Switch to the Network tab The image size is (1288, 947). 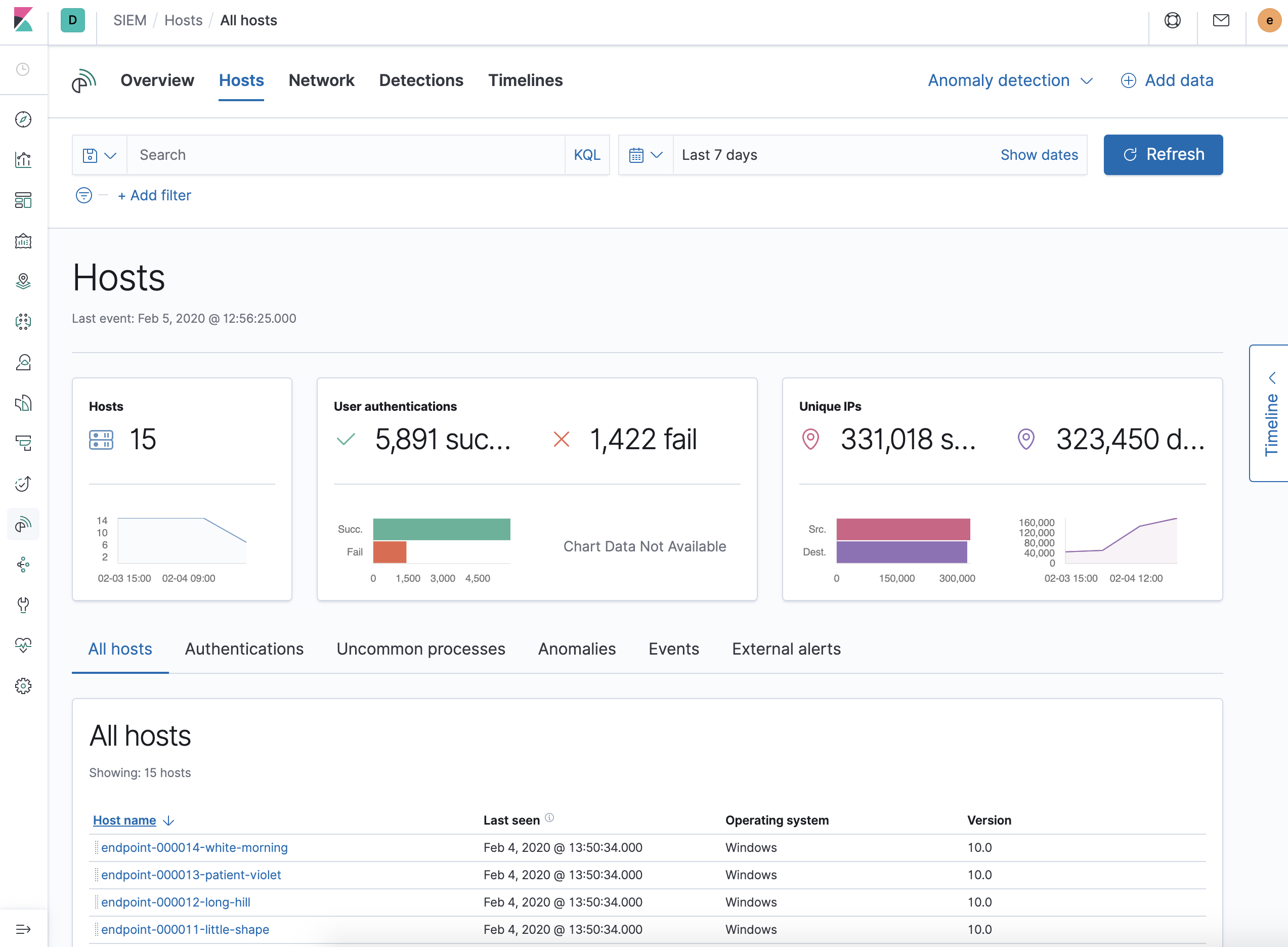click(x=321, y=80)
